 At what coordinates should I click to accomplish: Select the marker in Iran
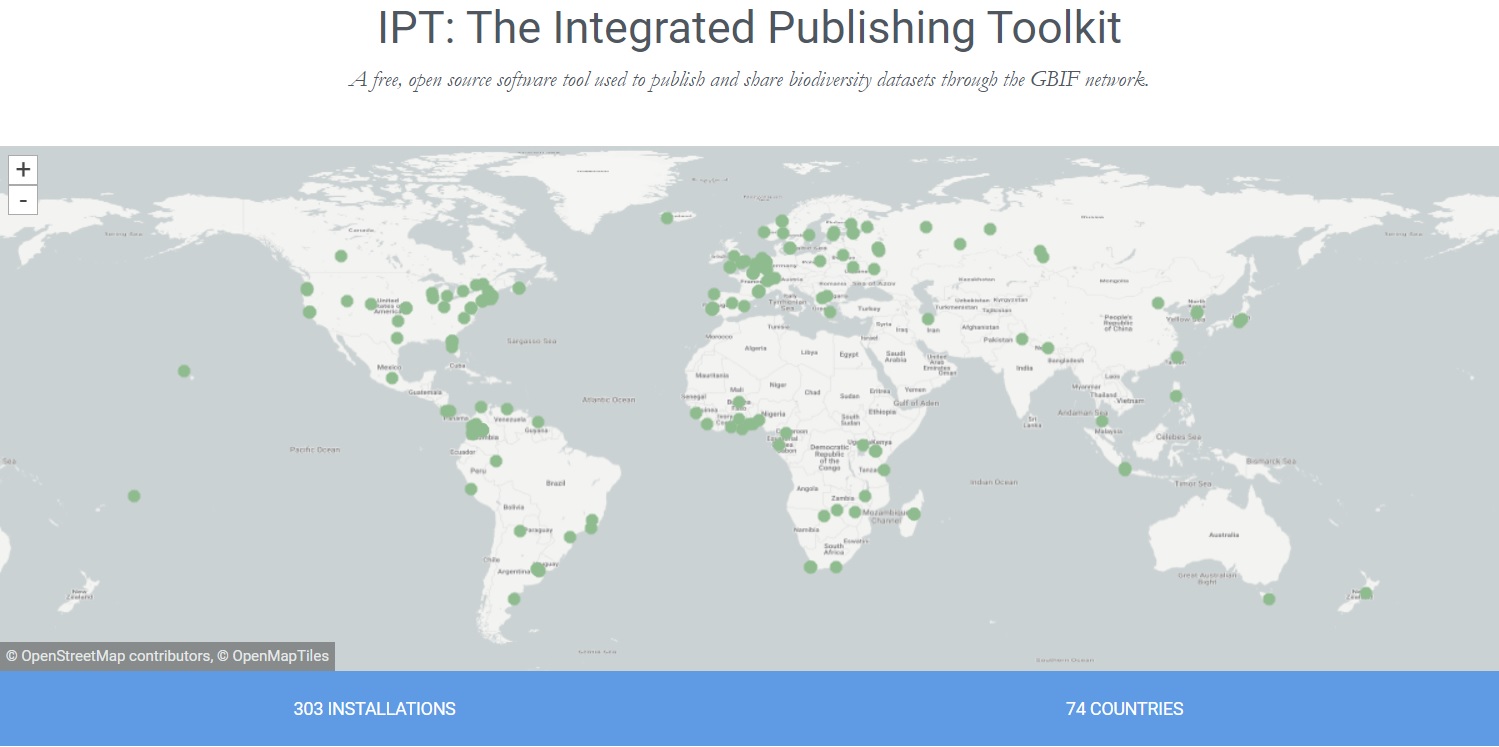click(928, 319)
